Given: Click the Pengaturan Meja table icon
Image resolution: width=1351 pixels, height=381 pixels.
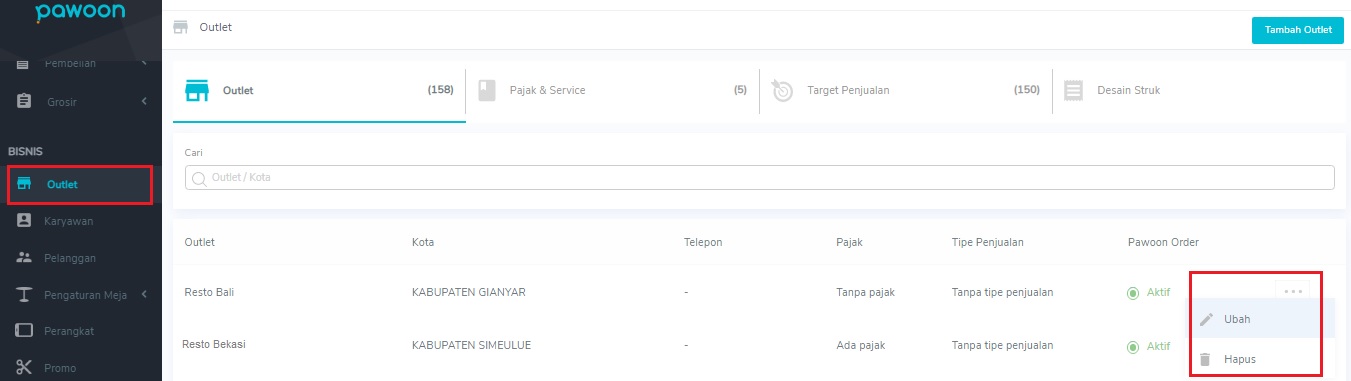Looking at the screenshot, I should point(24,294).
